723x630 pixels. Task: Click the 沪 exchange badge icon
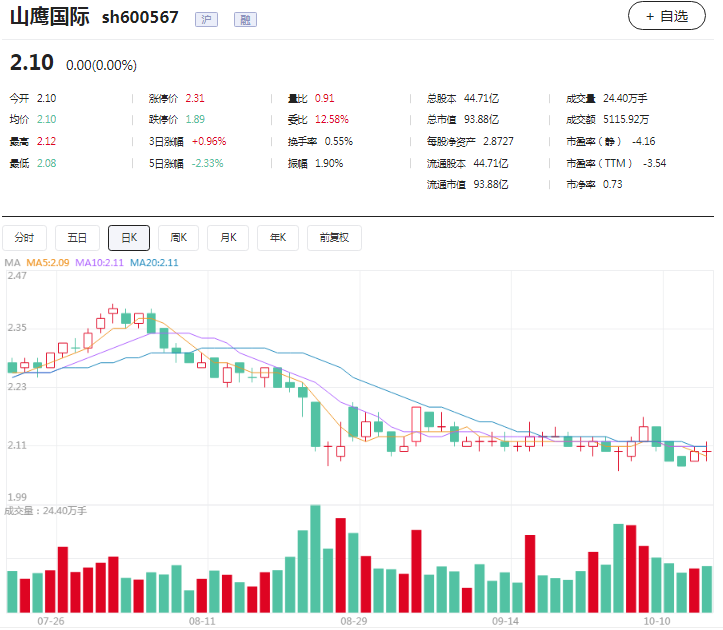point(207,19)
